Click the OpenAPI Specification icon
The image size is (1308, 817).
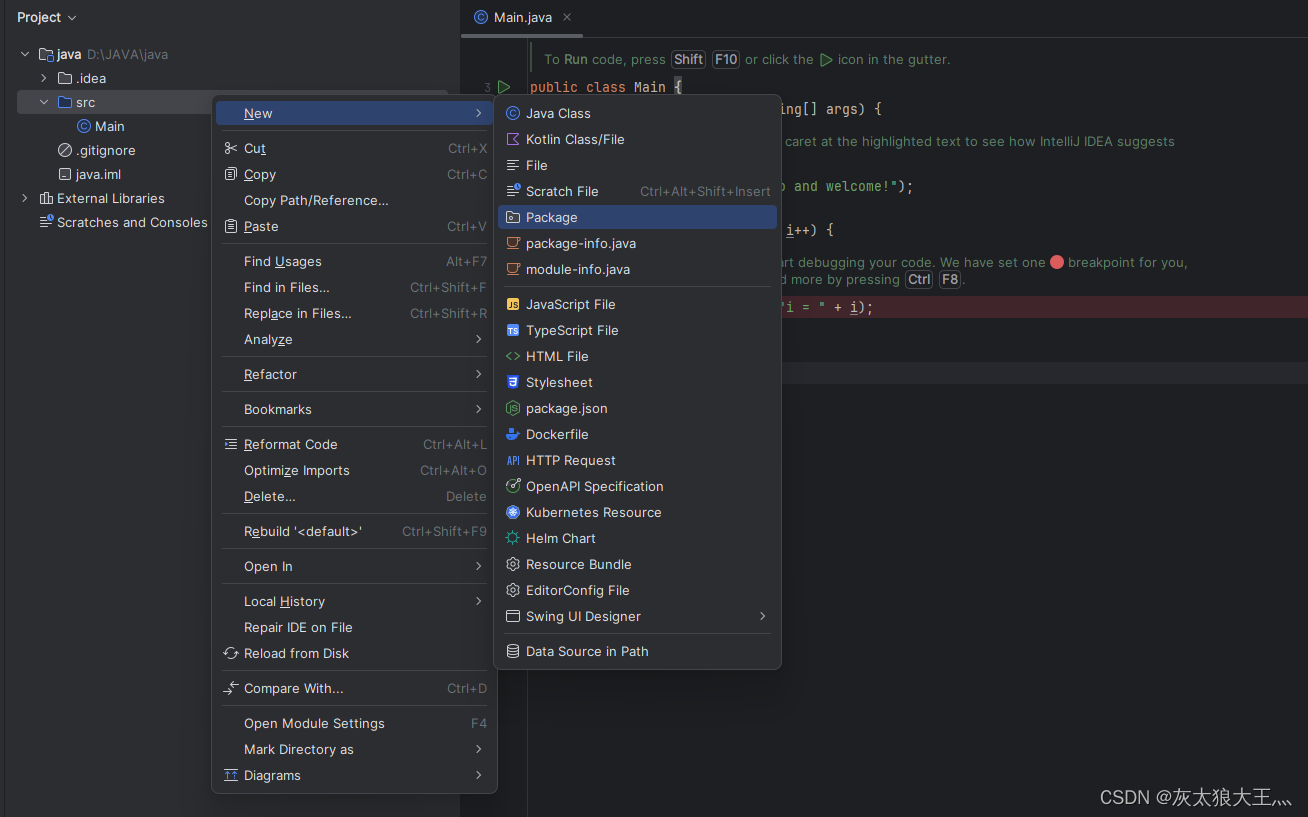(x=513, y=486)
